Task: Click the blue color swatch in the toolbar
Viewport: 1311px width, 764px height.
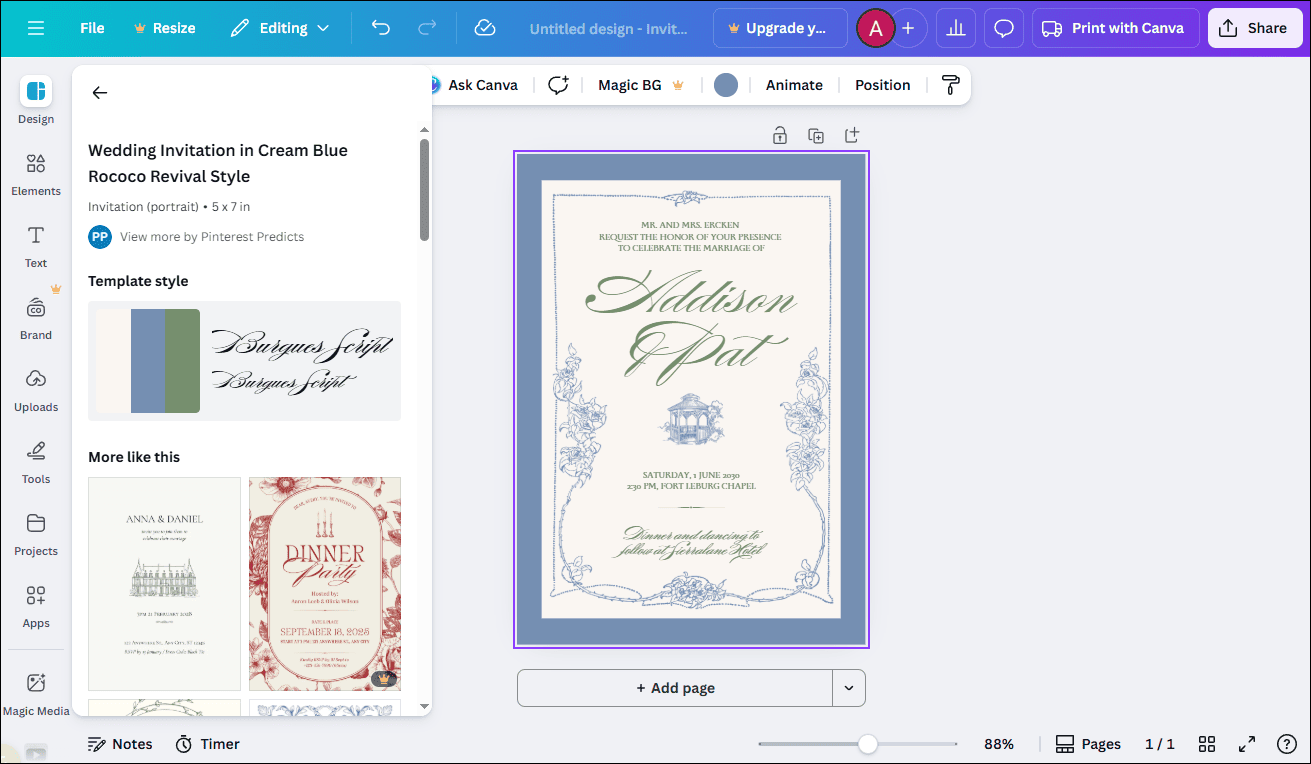Action: 725,85
